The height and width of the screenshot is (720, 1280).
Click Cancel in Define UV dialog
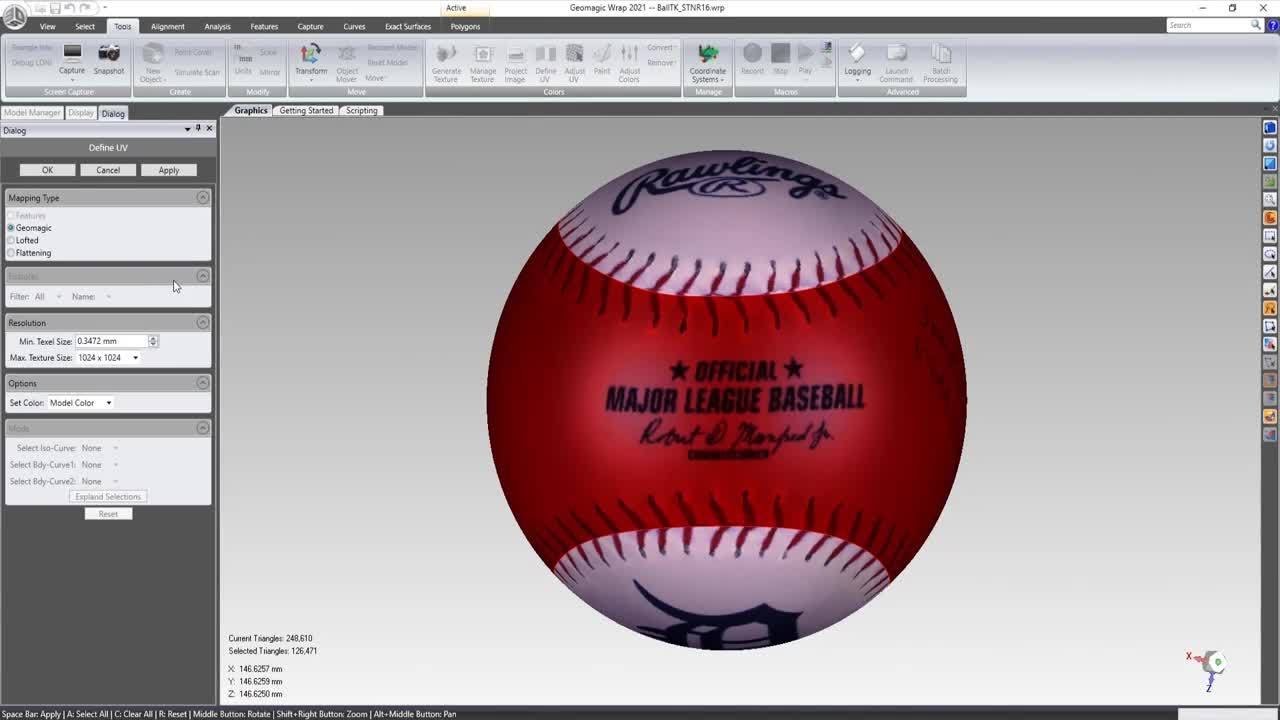click(108, 170)
